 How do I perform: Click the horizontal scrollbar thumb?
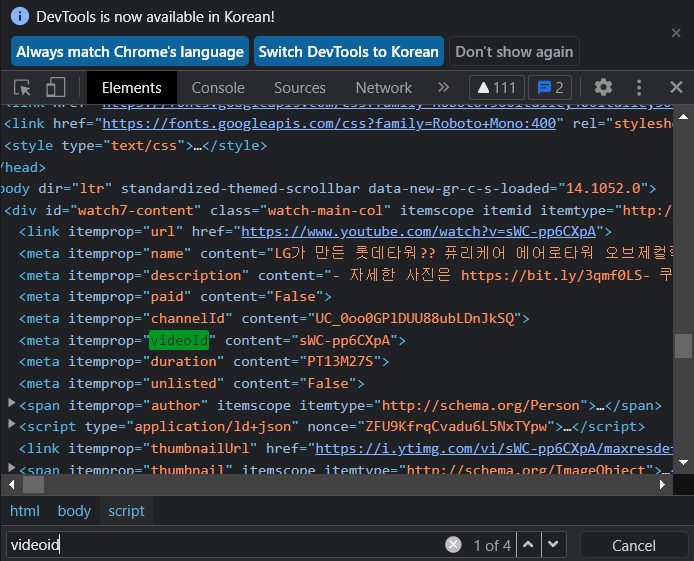click(x=33, y=485)
